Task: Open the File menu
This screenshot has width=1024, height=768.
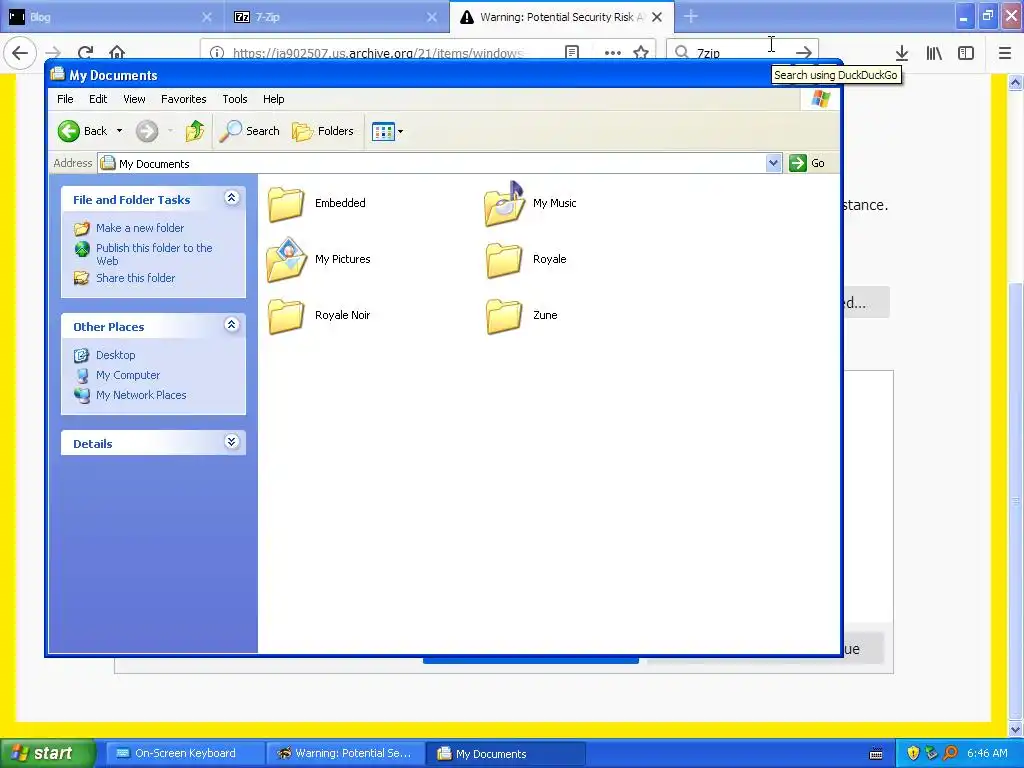Action: point(65,99)
